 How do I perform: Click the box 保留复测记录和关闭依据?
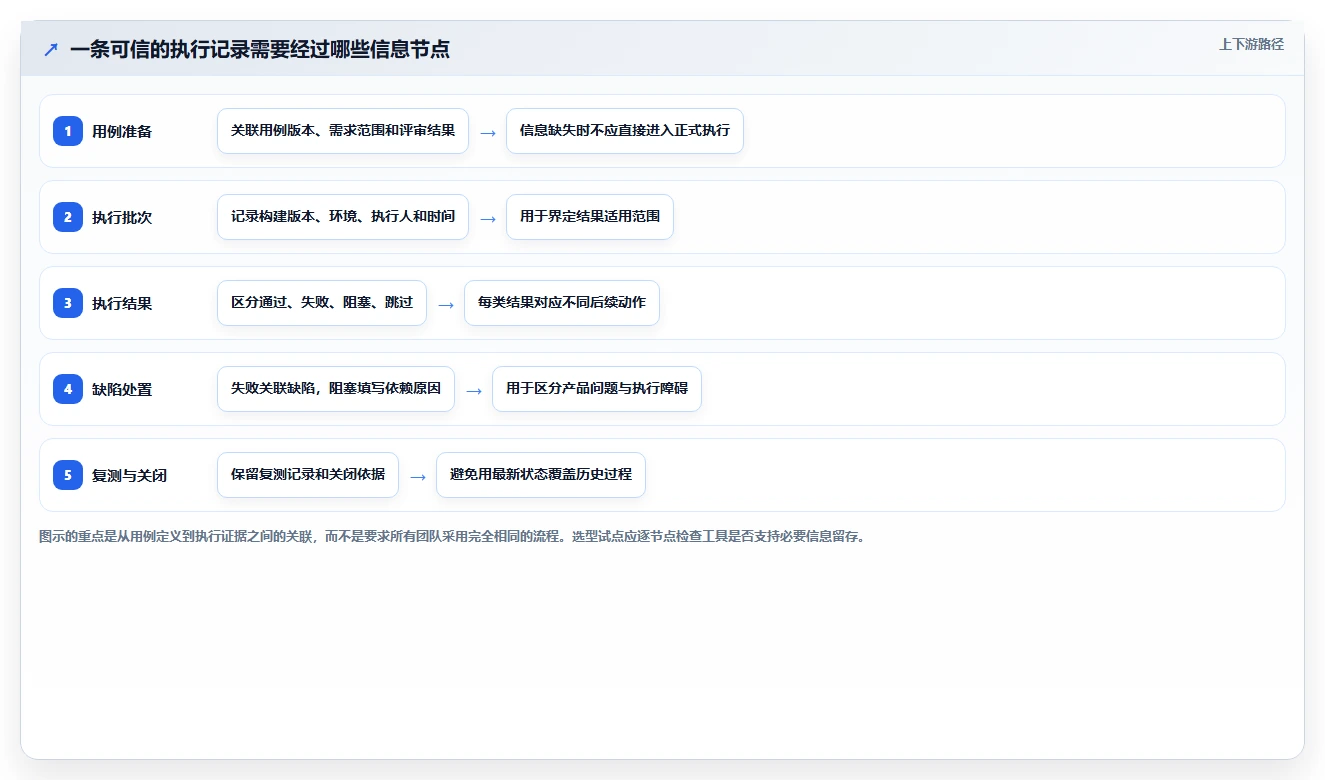(x=308, y=475)
